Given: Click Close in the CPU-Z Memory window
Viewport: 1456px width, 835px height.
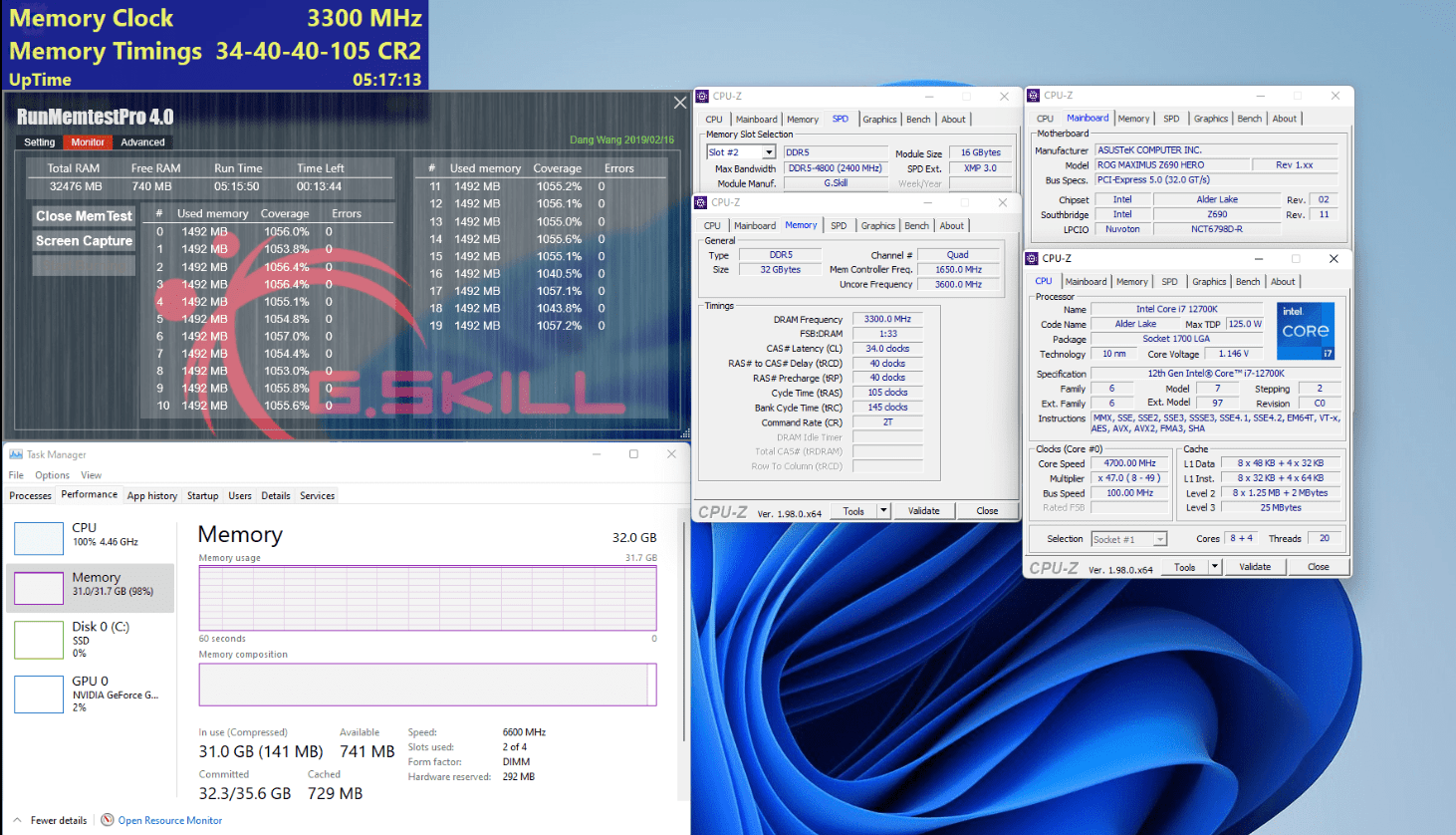Looking at the screenshot, I should coord(987,511).
